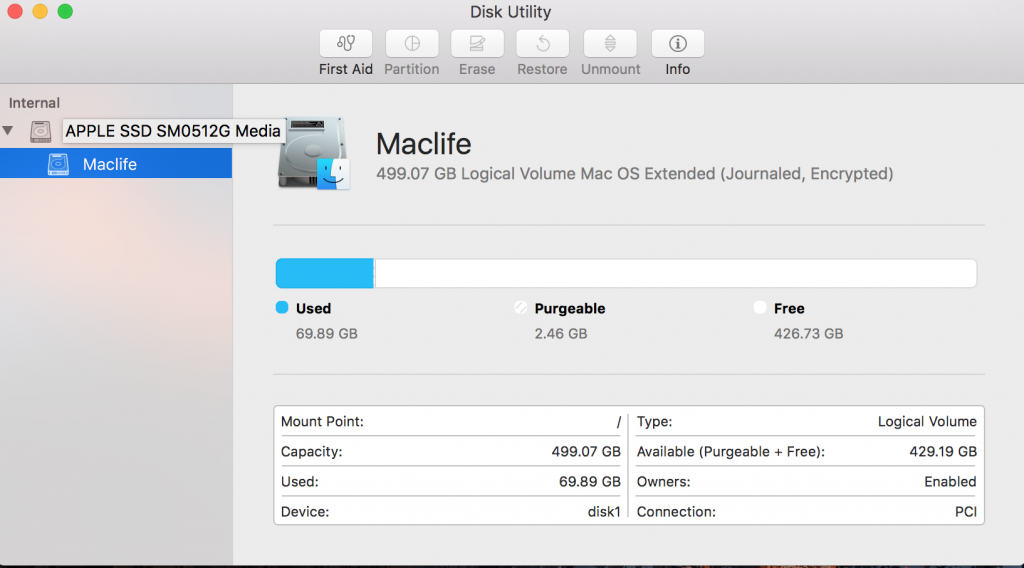Collapse the APPLE SSD disclosure triangle
Viewport: 1024px width, 568px height.
point(8,131)
